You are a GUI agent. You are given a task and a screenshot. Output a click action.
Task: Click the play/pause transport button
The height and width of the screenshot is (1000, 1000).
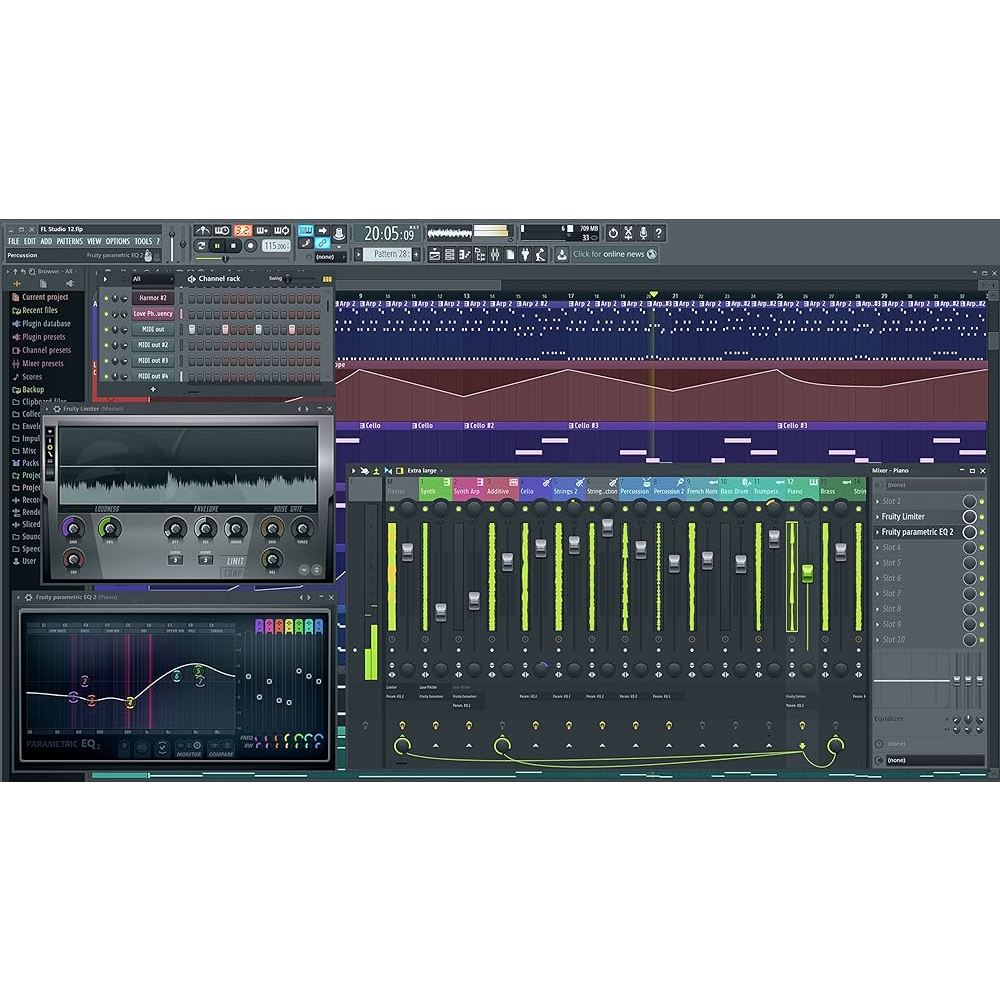[x=217, y=245]
